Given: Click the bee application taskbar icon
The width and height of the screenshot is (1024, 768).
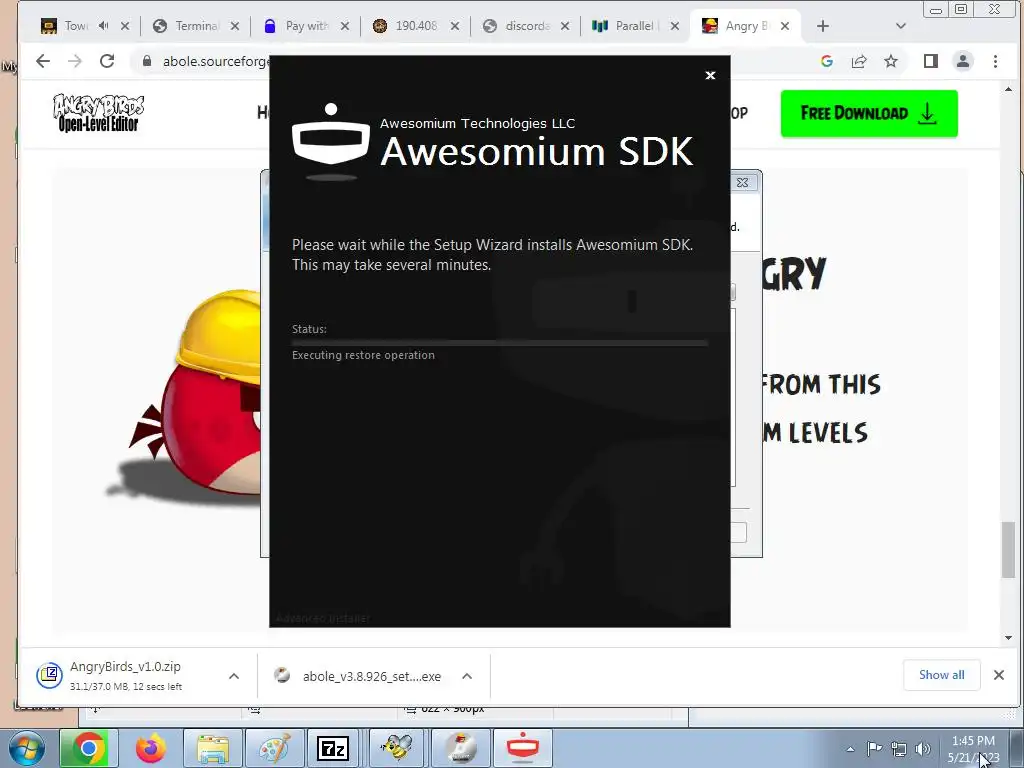Looking at the screenshot, I should point(397,748).
